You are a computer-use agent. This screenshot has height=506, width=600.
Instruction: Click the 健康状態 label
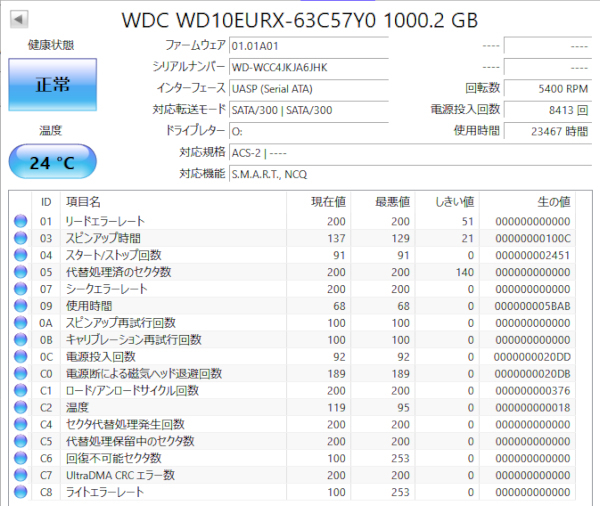coord(51,45)
